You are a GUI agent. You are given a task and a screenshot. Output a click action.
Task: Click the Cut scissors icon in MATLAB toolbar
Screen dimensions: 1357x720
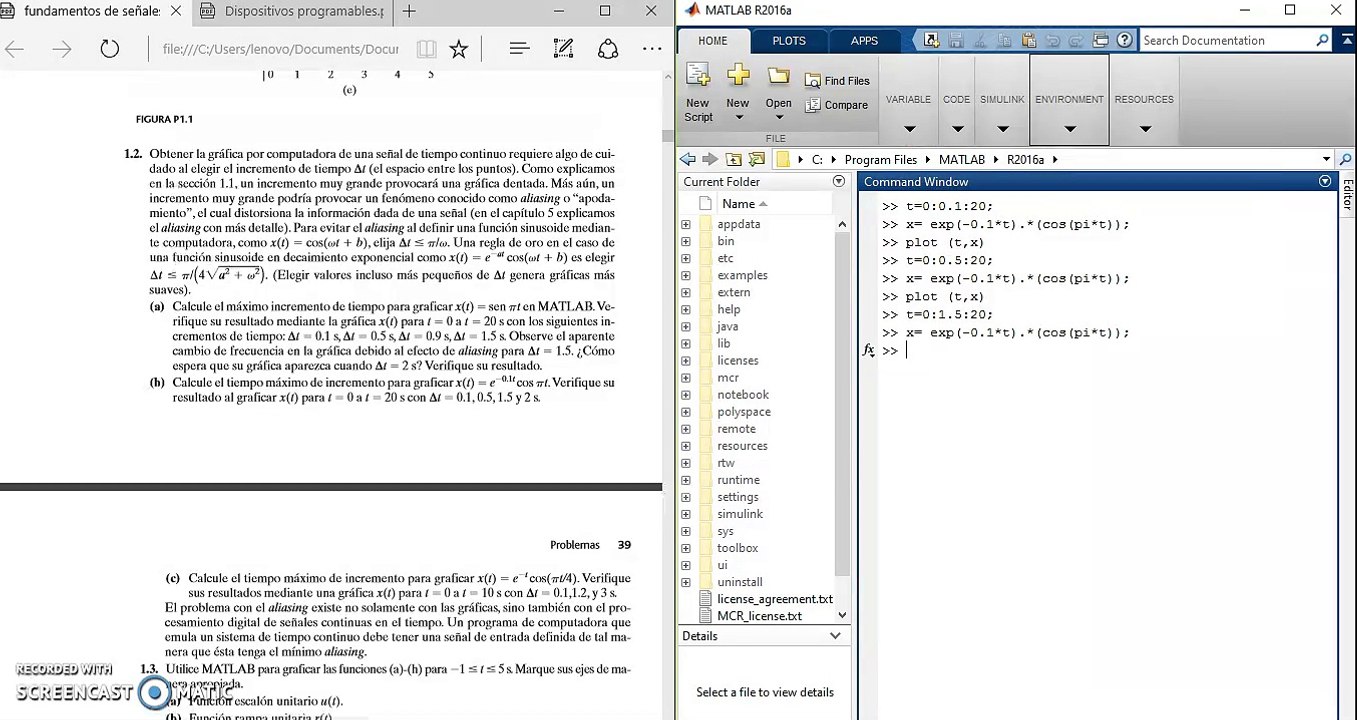980,40
